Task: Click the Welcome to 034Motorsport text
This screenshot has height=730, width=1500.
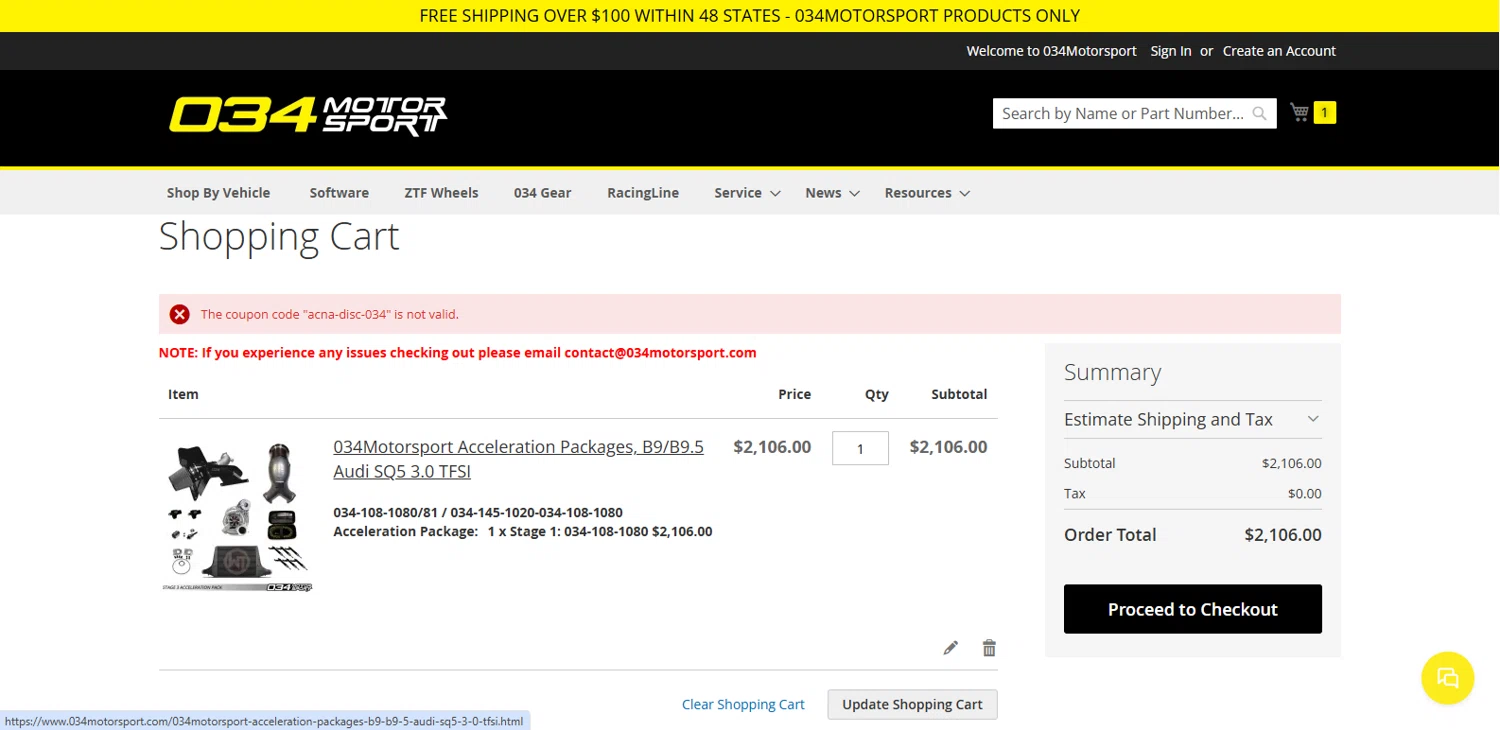Action: coord(1051,51)
